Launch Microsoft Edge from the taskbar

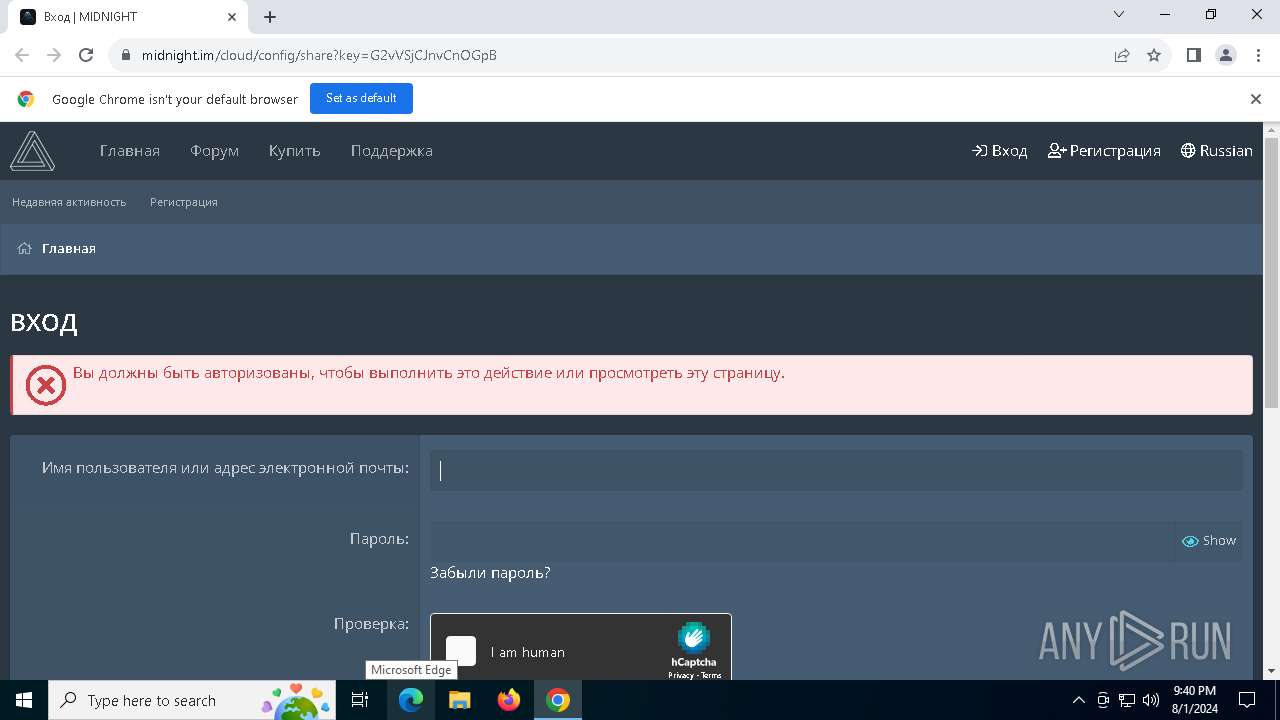click(x=411, y=700)
